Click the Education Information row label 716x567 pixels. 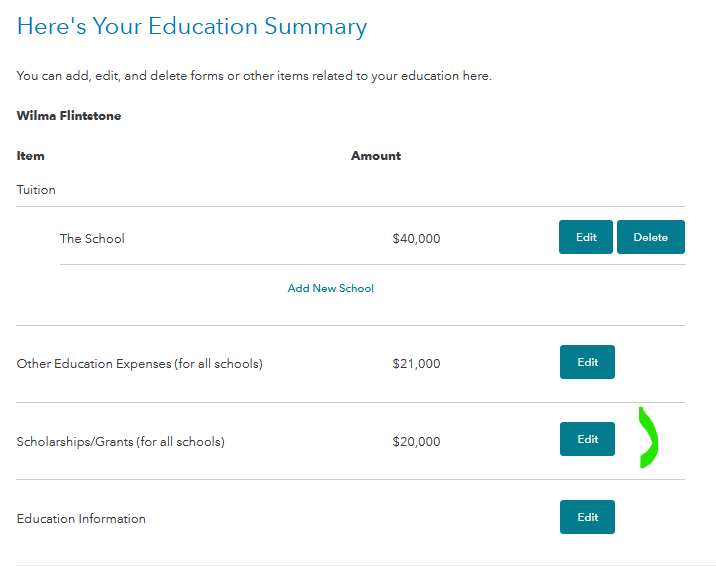pyautogui.click(x=81, y=519)
